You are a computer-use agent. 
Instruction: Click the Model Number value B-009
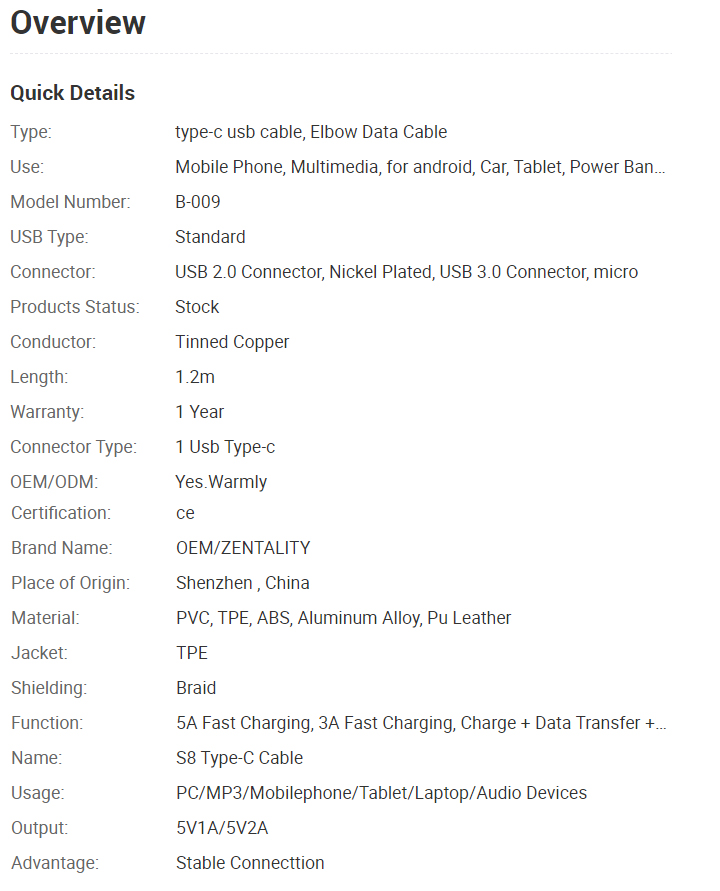[198, 202]
